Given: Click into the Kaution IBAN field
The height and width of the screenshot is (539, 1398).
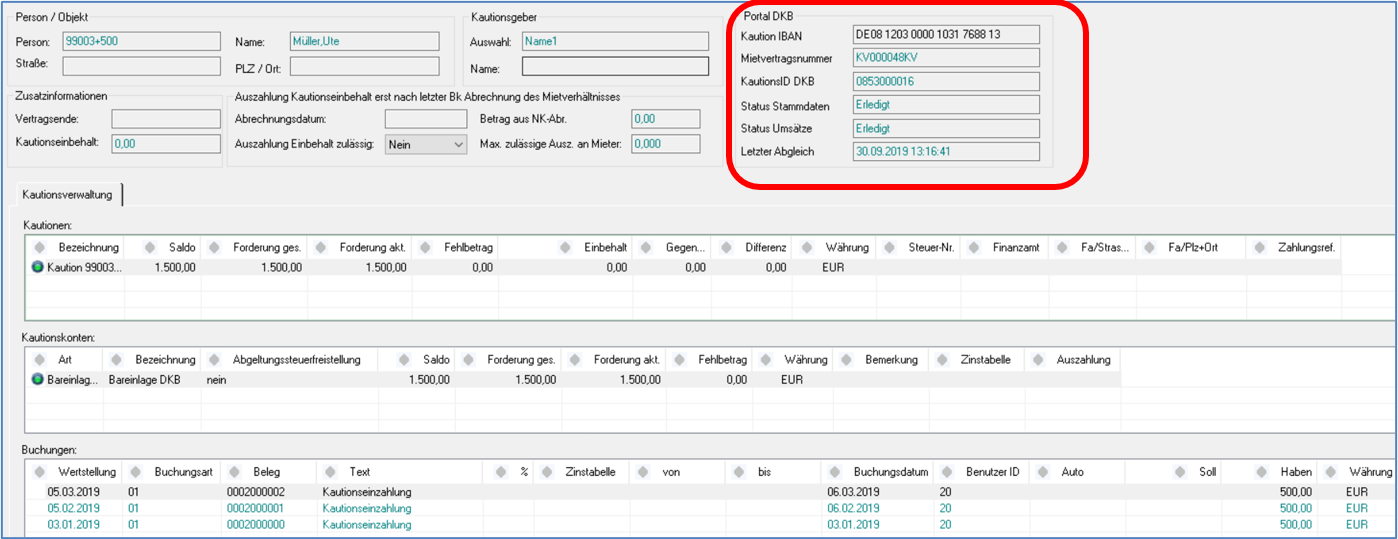Looking at the screenshot, I should (945, 35).
